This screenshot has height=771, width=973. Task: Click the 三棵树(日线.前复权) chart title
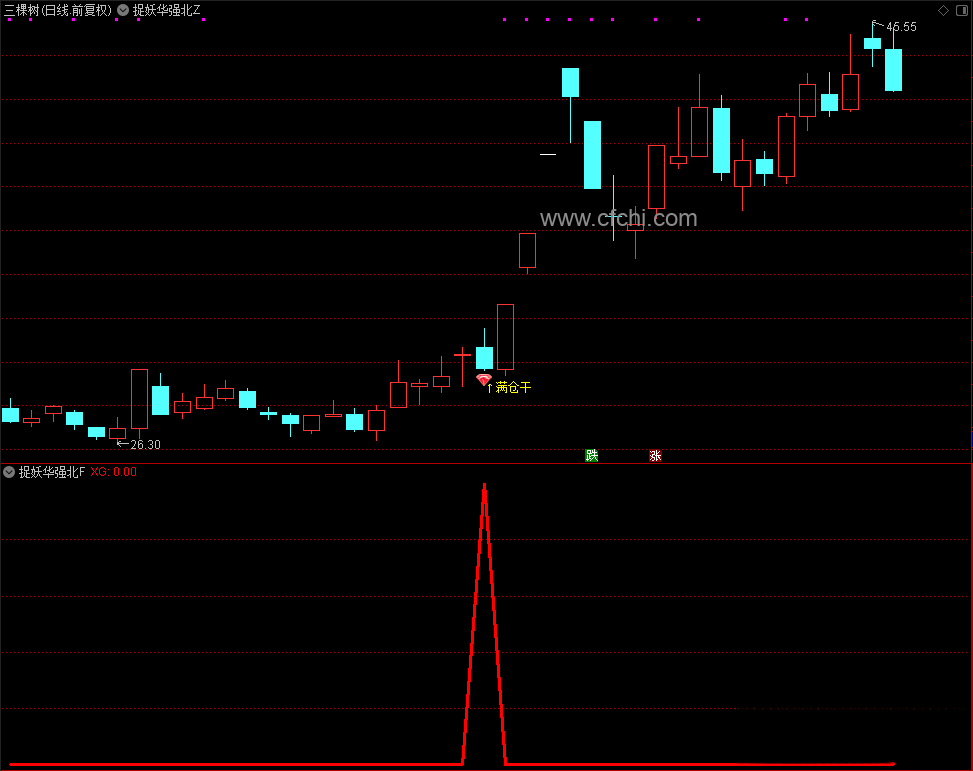pyautogui.click(x=58, y=10)
